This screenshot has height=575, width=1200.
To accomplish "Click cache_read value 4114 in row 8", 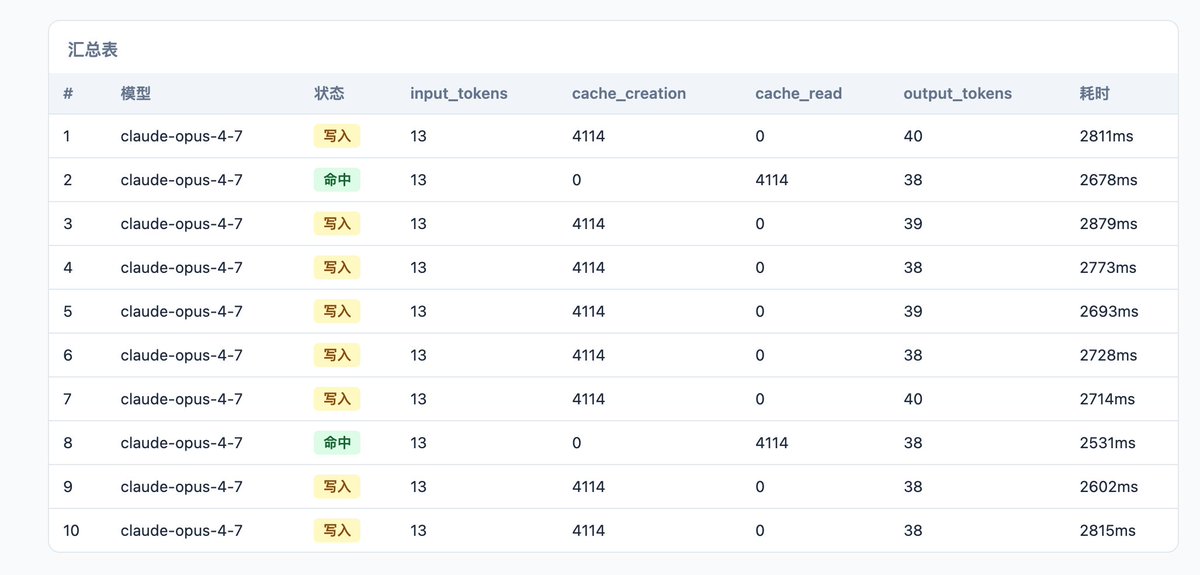I will click(x=772, y=443).
